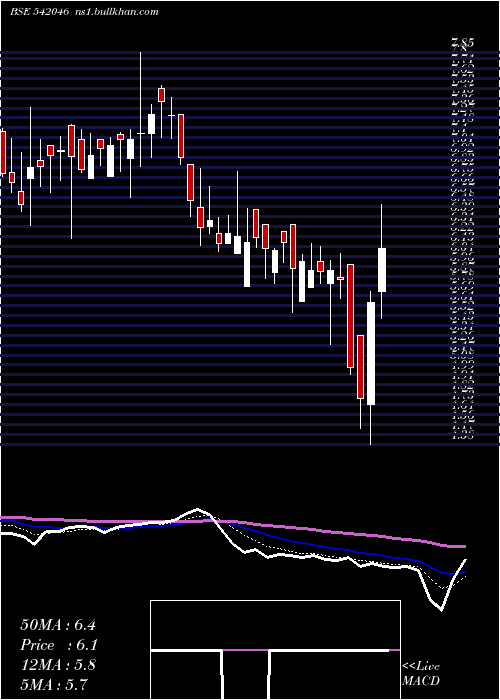Click the 5MA : 5.7 value

click(x=54, y=684)
